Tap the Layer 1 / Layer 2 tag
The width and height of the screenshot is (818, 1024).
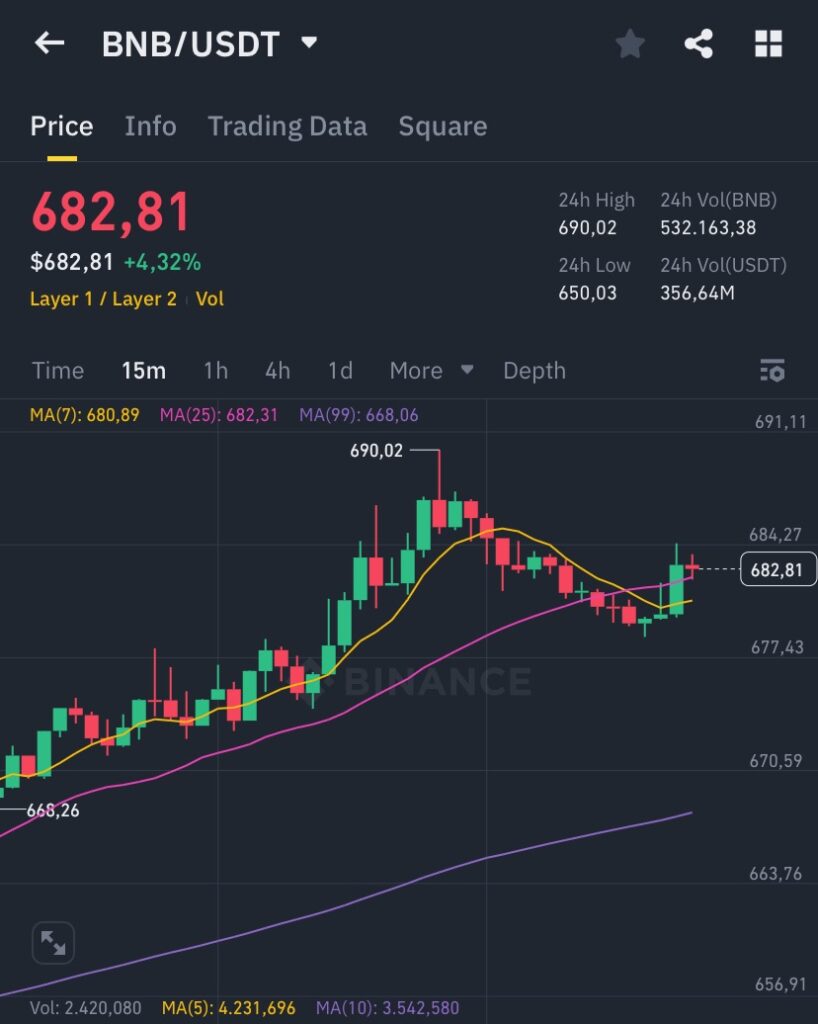(x=103, y=298)
